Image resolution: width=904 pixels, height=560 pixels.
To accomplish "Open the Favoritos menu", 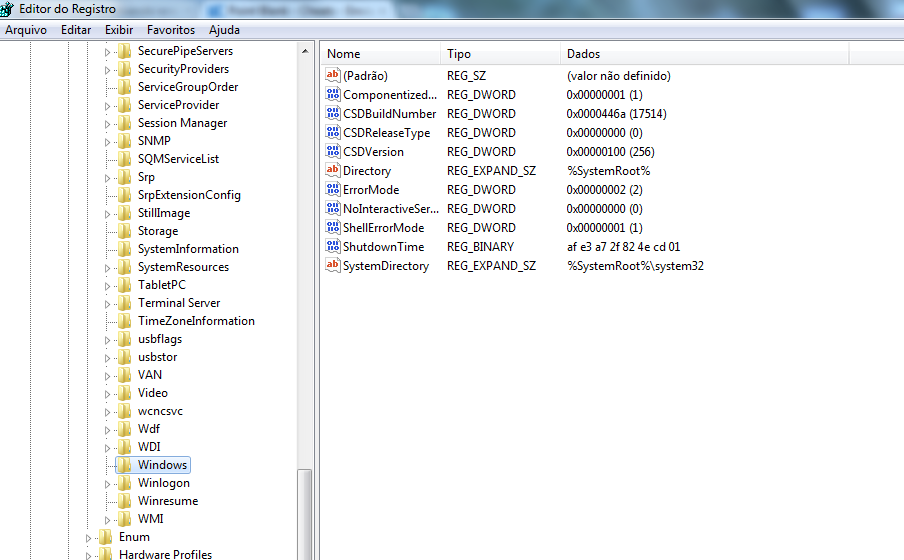I will coord(171,30).
